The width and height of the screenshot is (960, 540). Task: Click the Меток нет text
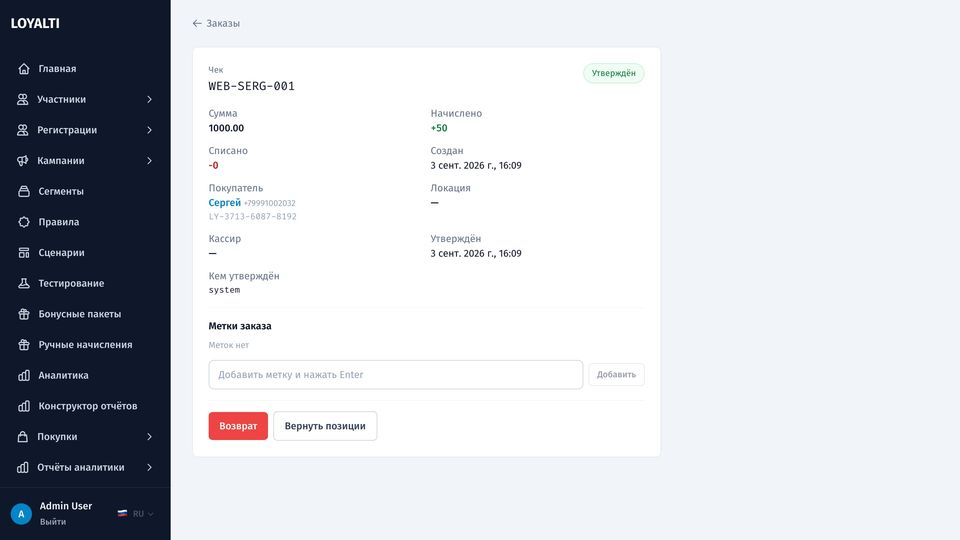228,345
